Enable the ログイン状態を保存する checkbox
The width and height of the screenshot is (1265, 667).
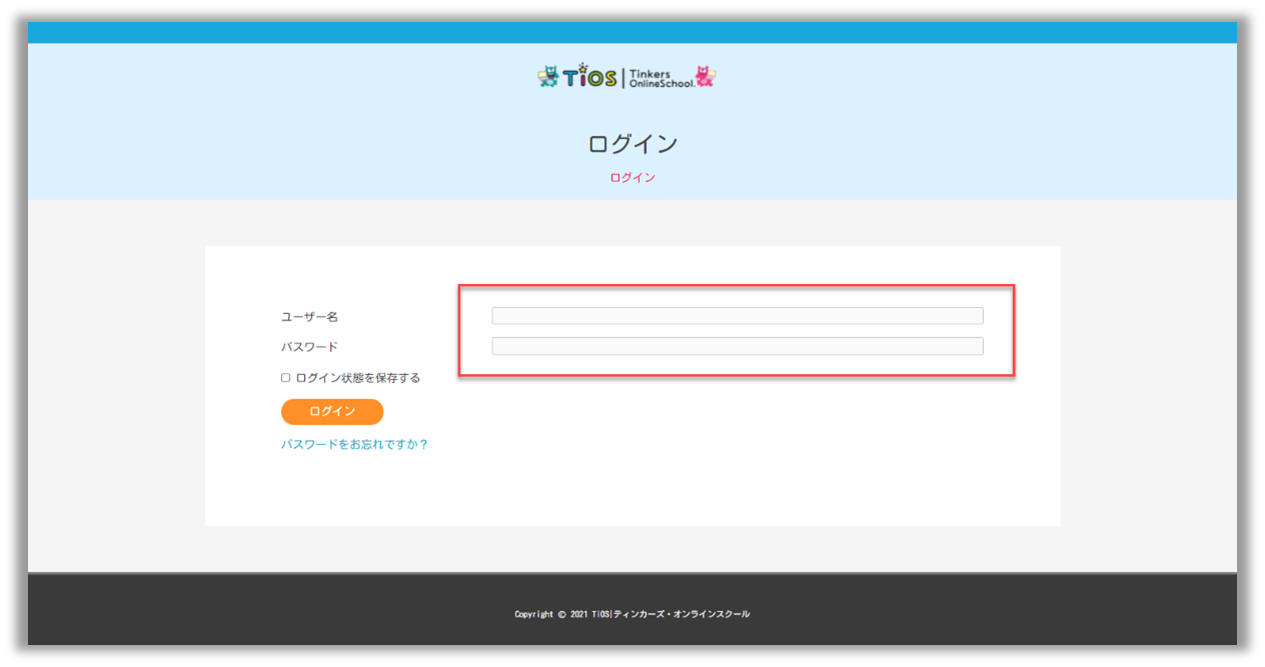point(286,378)
